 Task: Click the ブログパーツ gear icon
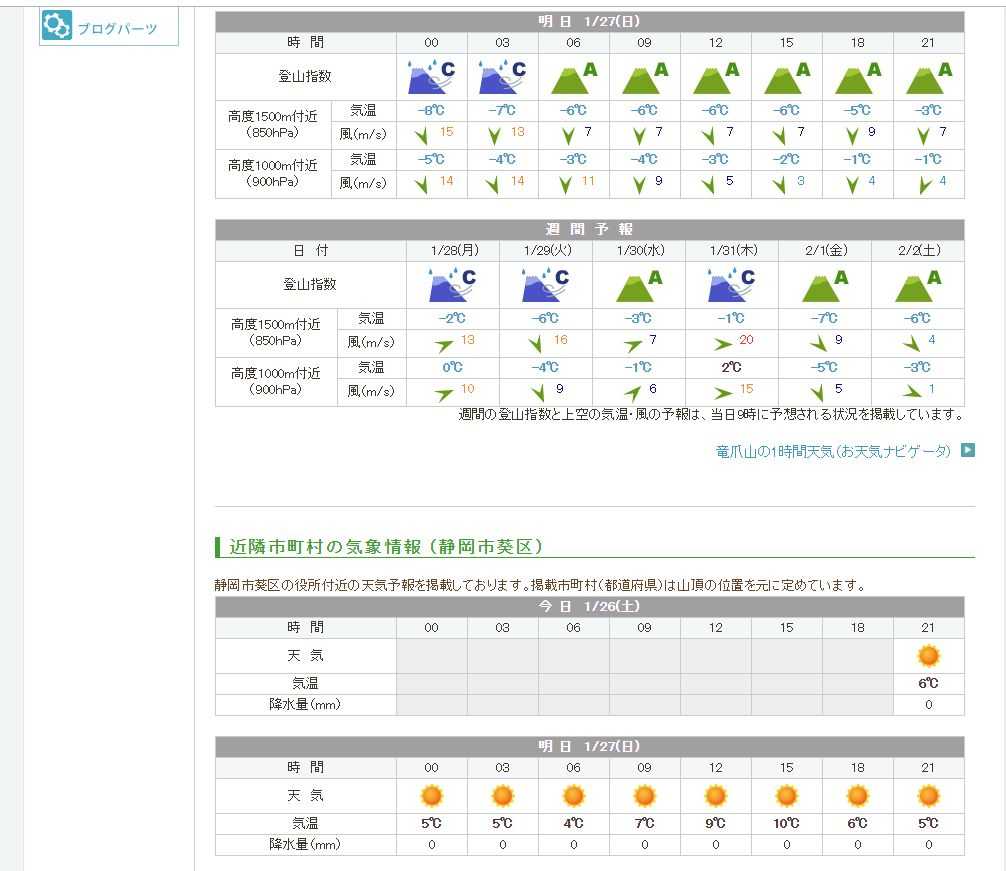58,27
